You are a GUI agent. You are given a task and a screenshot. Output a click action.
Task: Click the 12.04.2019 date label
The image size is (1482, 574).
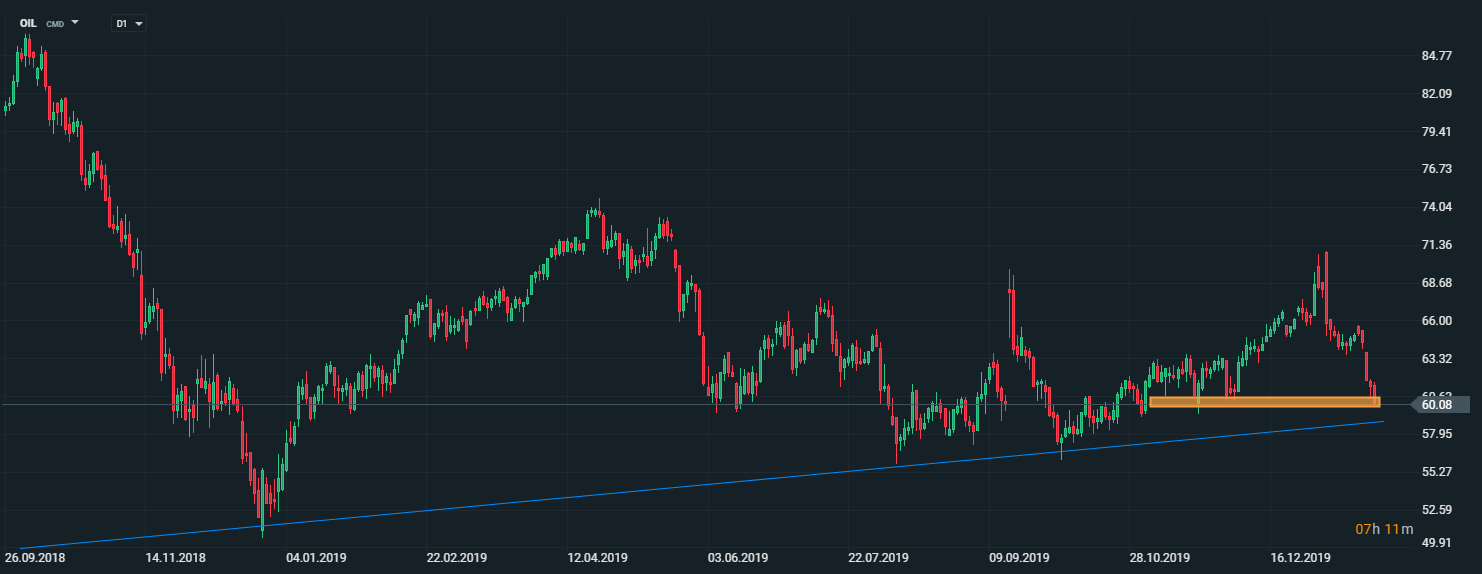point(598,558)
